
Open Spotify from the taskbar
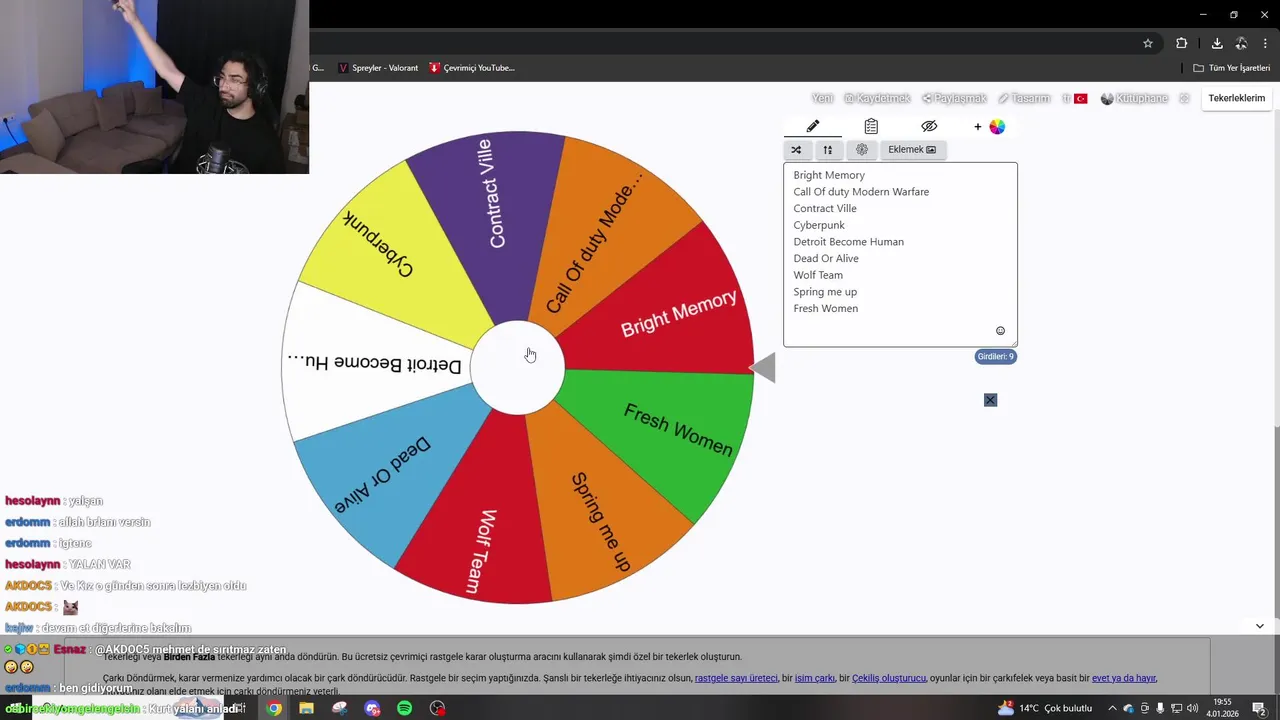(405, 708)
